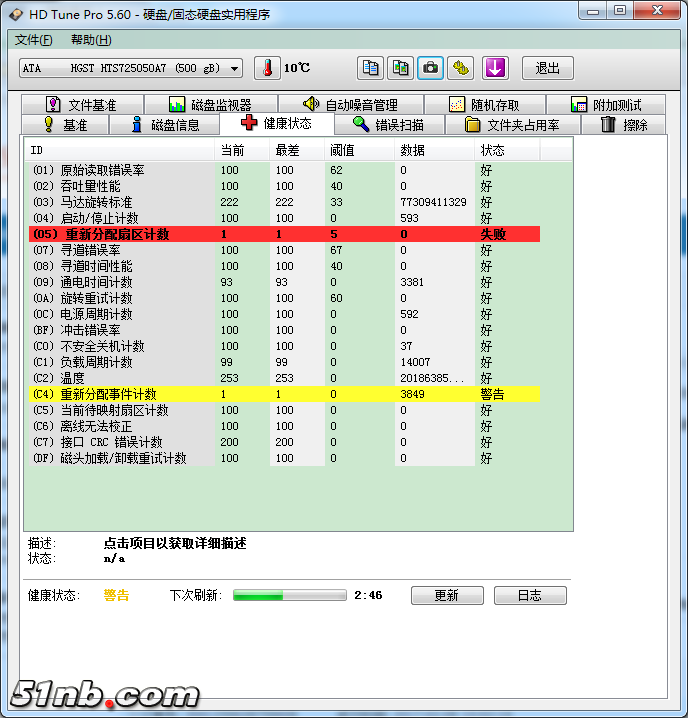Click the 失败 status cell
Screen dimensions: 688x718
(x=493, y=234)
